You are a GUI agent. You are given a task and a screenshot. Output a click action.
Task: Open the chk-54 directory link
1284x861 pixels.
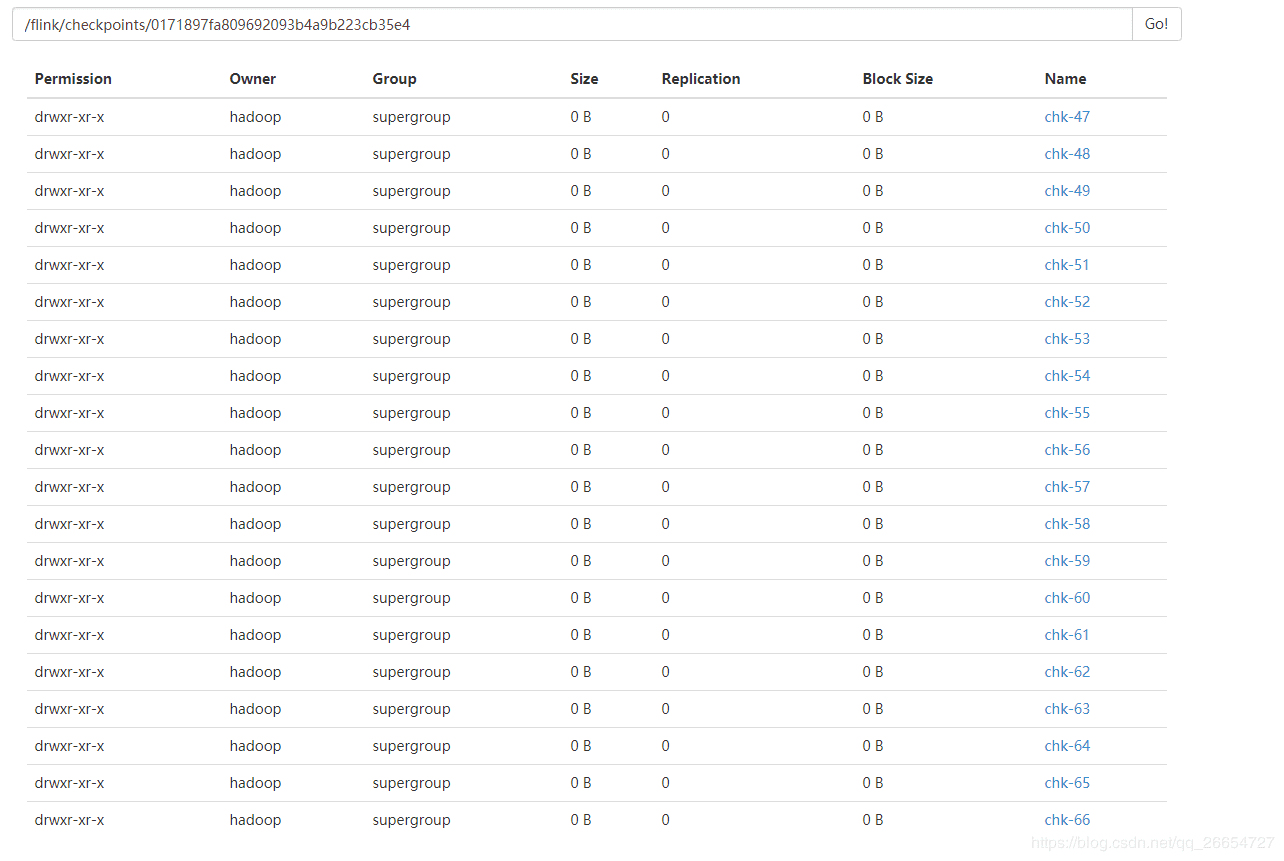pos(1067,376)
